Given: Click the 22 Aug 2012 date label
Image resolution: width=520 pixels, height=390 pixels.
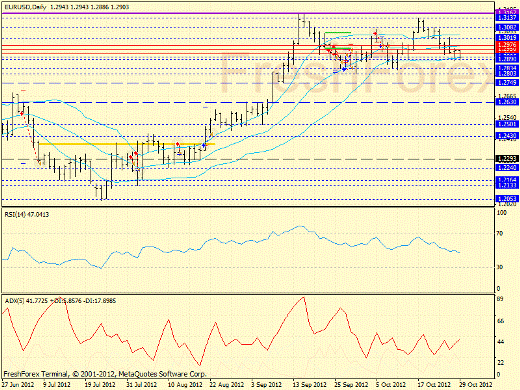Looking at the screenshot, I should click(227, 385).
